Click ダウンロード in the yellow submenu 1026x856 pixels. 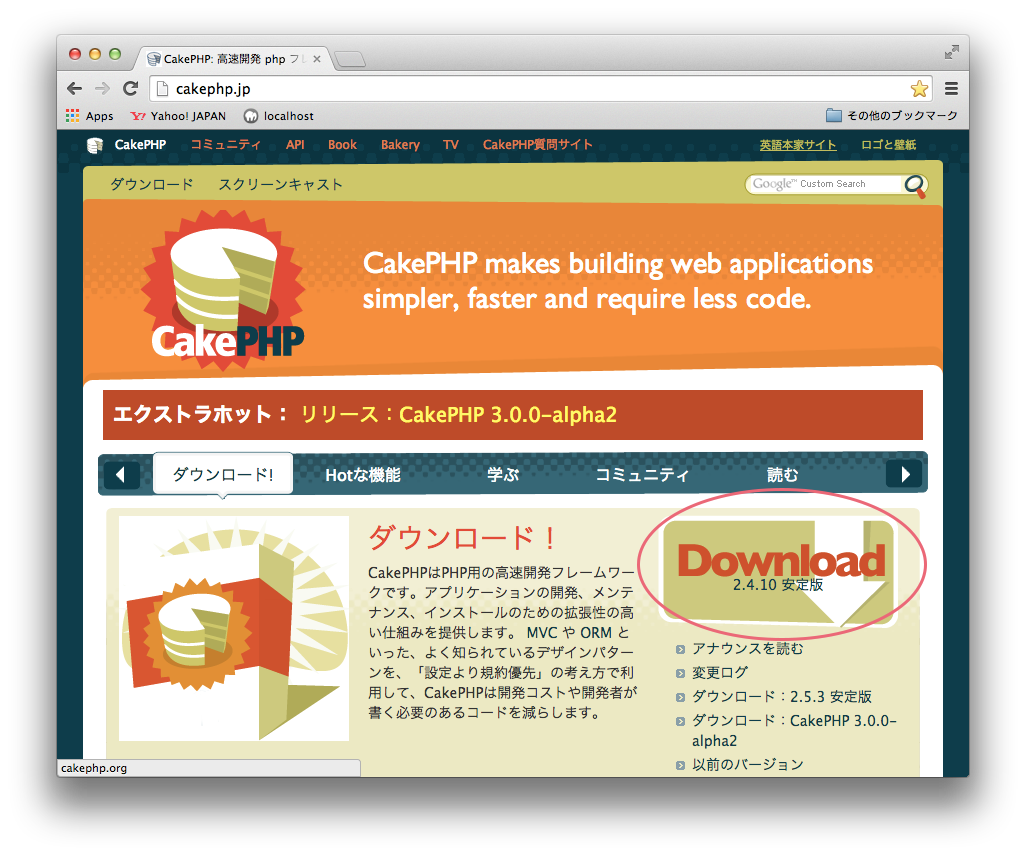click(x=152, y=185)
